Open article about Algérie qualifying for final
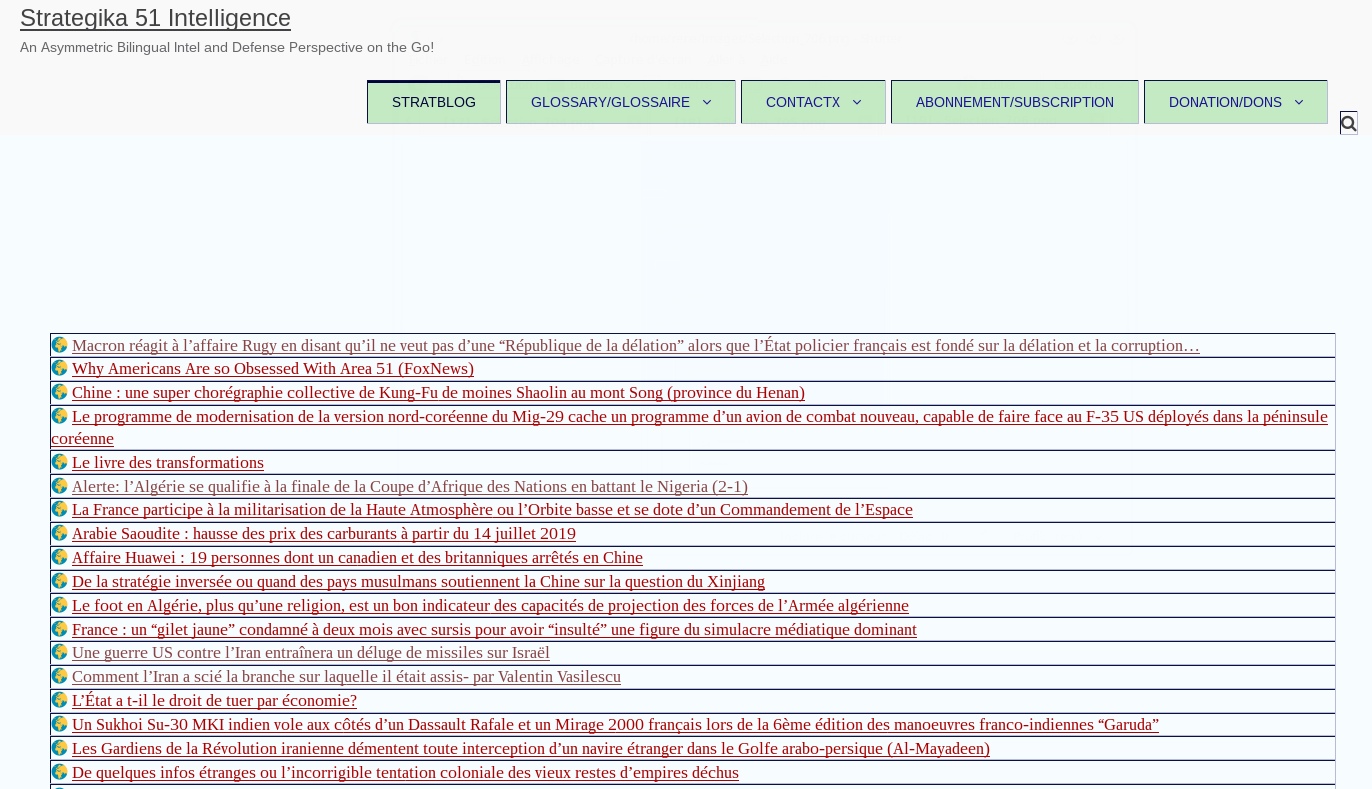The width and height of the screenshot is (1372, 789). pyautogui.click(x=409, y=487)
